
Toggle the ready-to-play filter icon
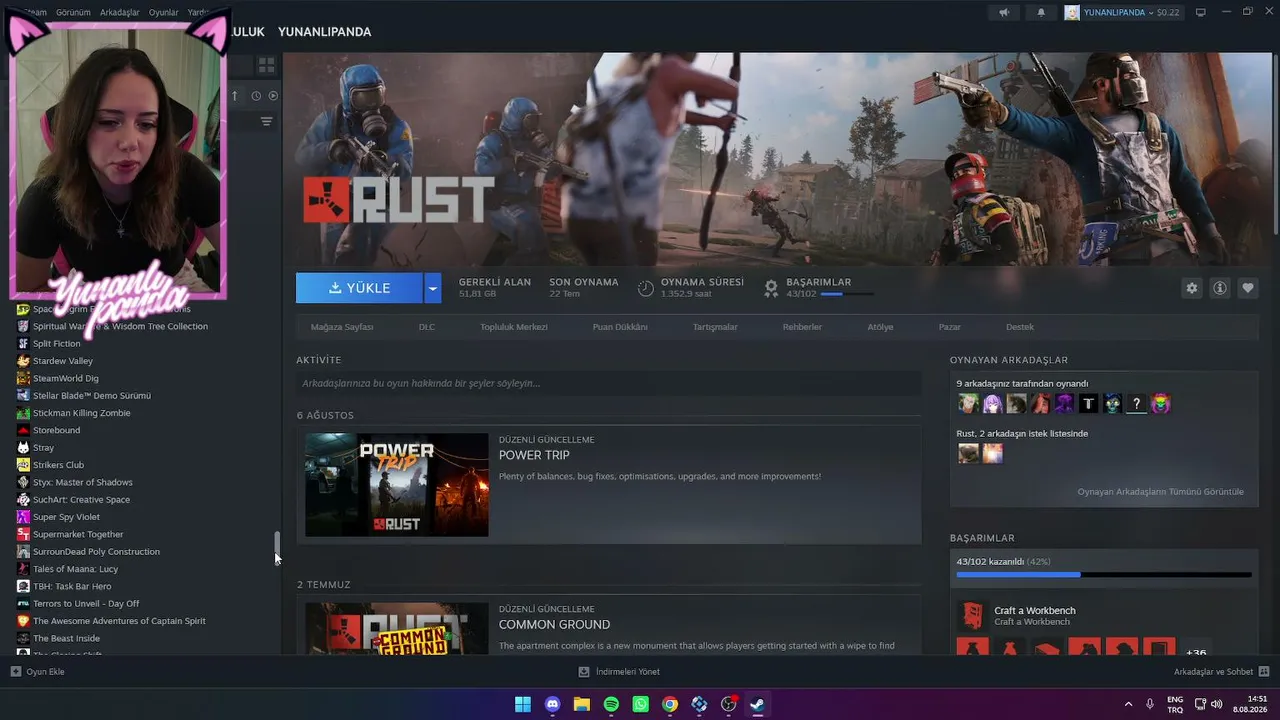click(273, 96)
